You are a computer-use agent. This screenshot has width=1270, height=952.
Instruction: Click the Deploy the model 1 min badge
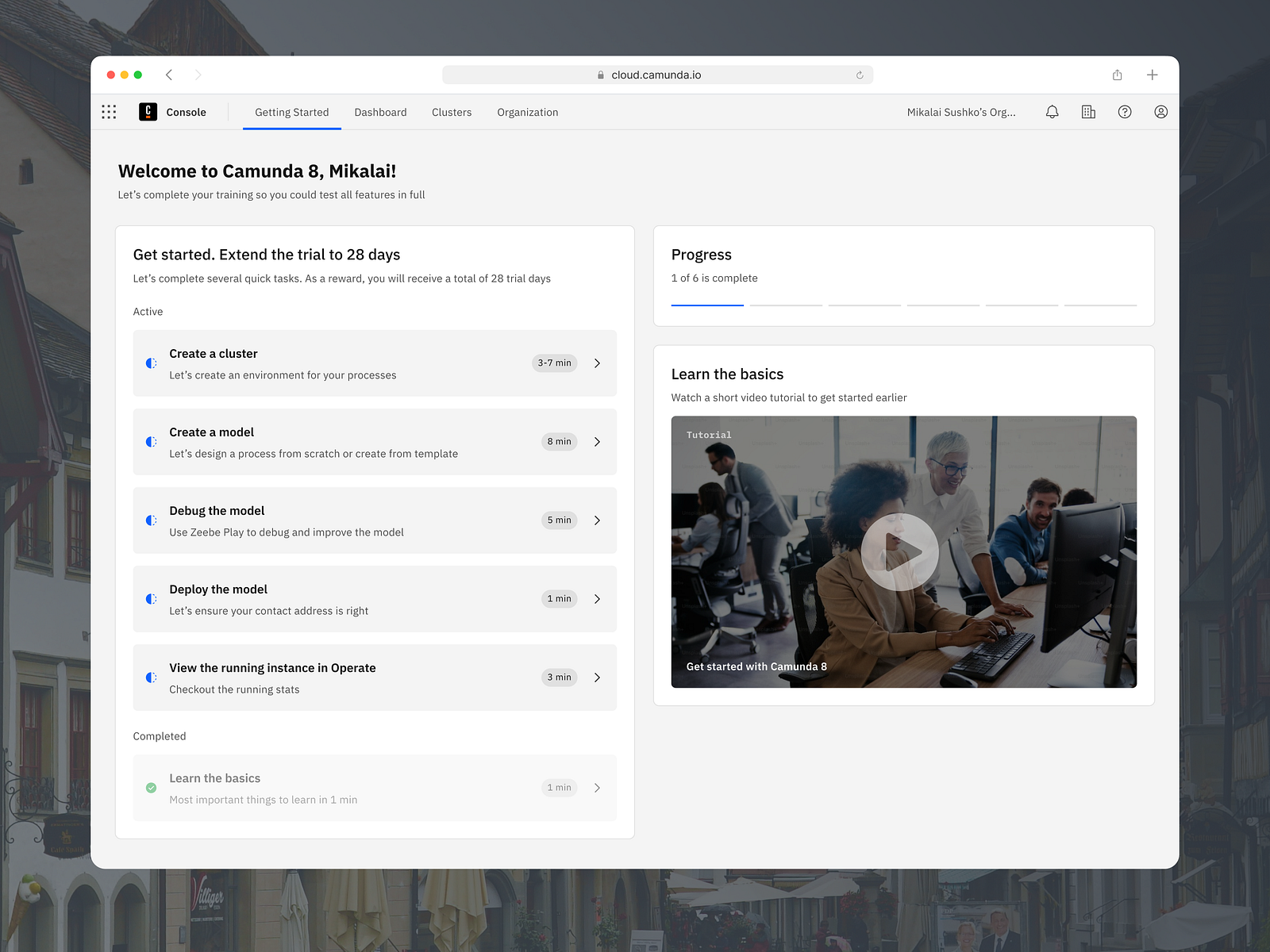coord(560,599)
